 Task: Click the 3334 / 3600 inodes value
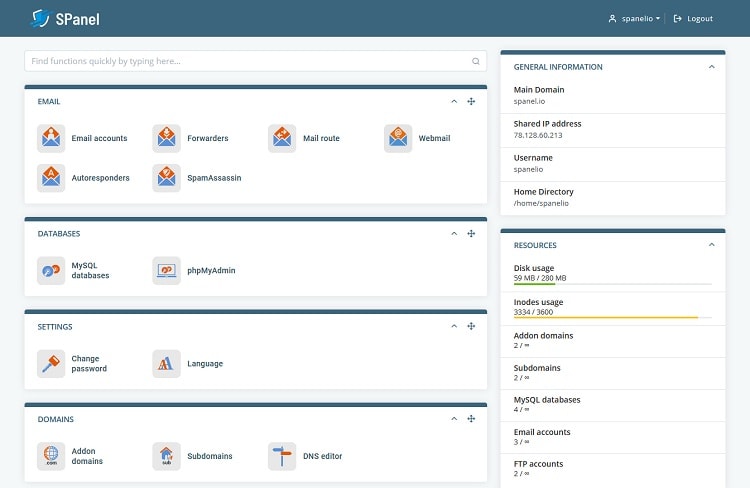coord(533,312)
